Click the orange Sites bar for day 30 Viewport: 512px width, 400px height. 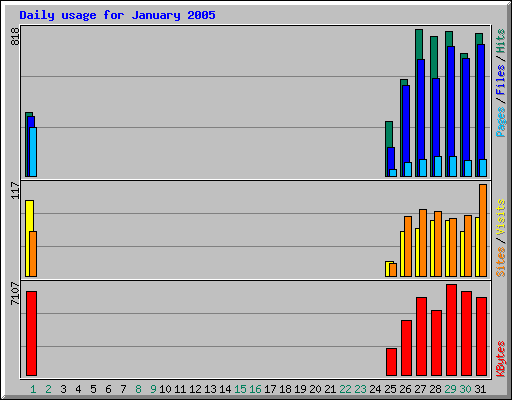pyautogui.click(x=468, y=246)
